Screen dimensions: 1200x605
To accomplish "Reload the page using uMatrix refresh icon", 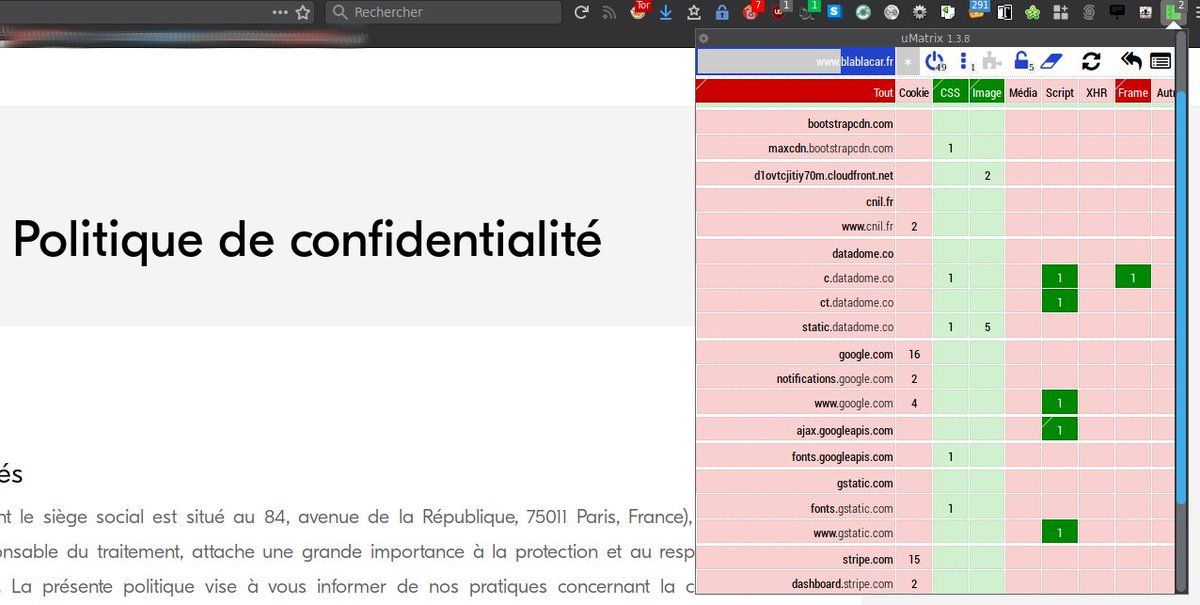I will click(x=1091, y=61).
